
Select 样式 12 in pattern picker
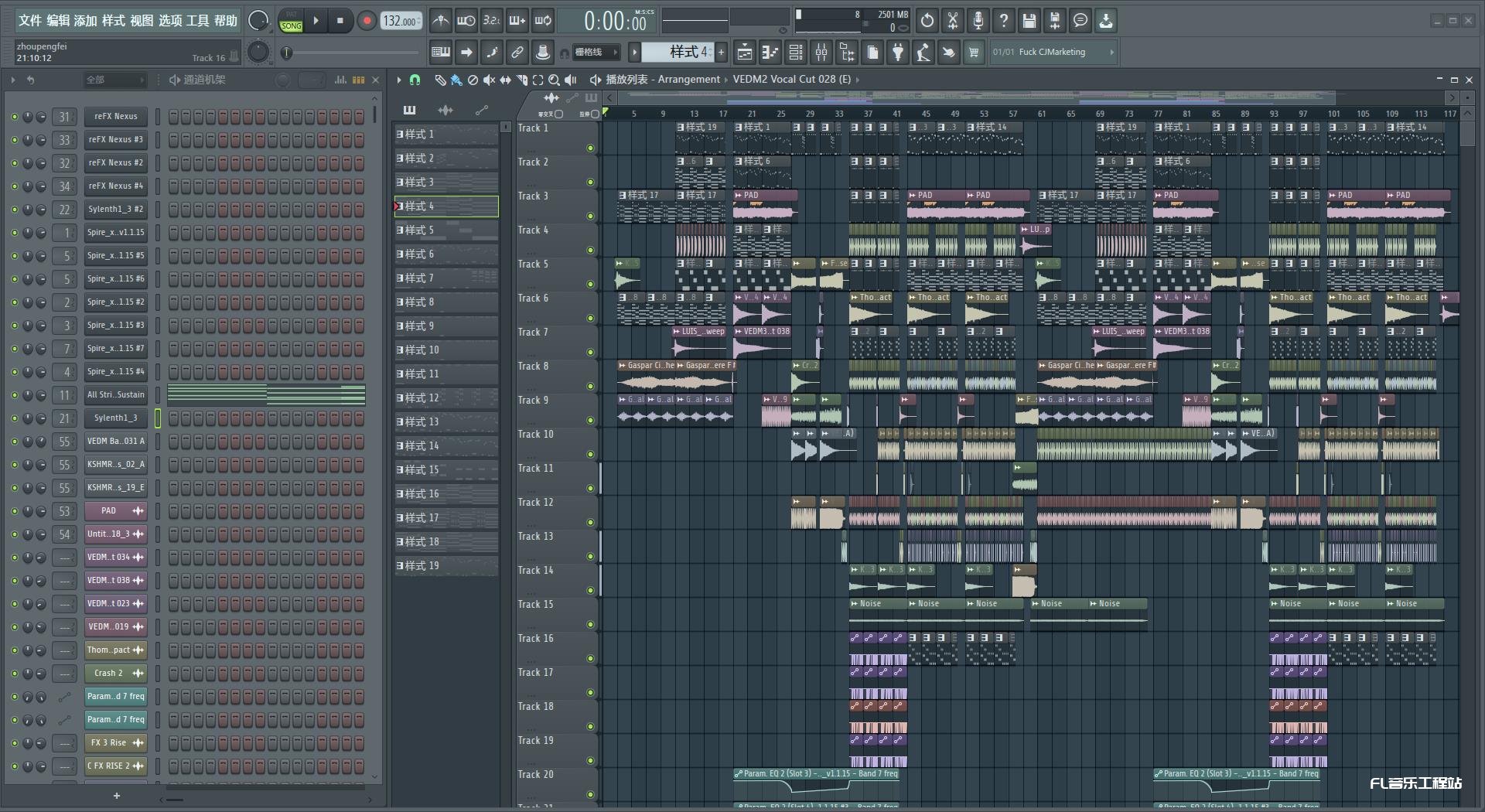[x=446, y=398]
